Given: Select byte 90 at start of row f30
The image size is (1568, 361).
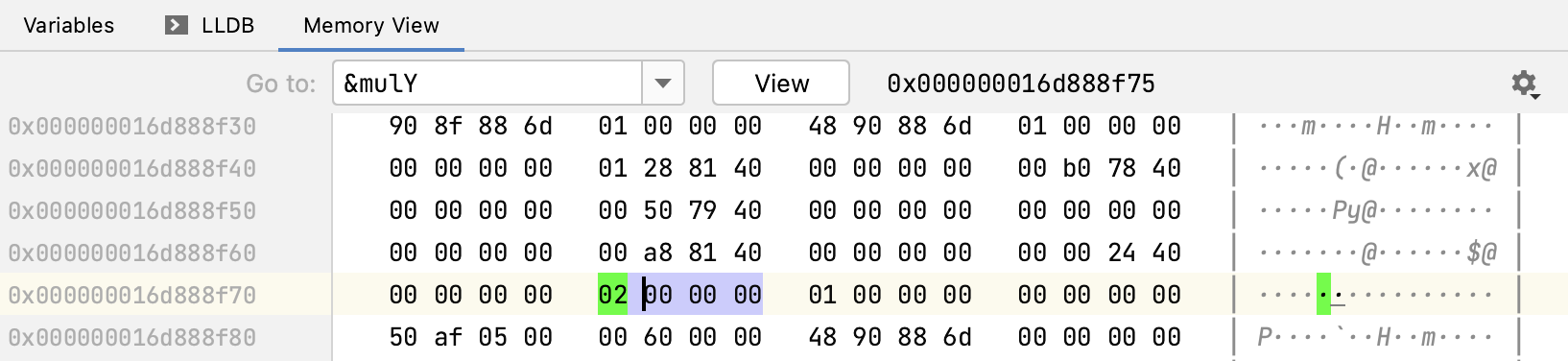Looking at the screenshot, I should (403, 126).
